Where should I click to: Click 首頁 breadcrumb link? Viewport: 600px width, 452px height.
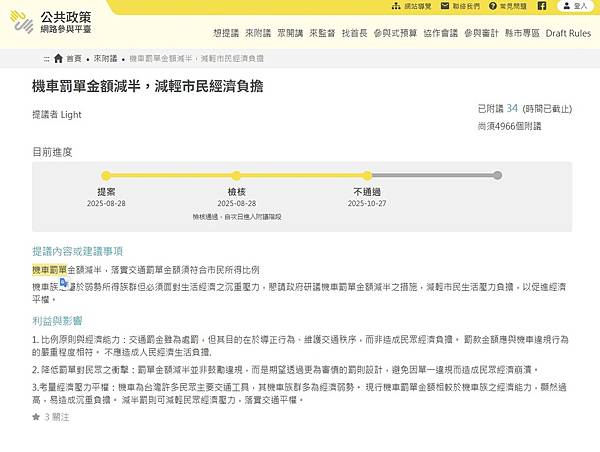pos(74,59)
